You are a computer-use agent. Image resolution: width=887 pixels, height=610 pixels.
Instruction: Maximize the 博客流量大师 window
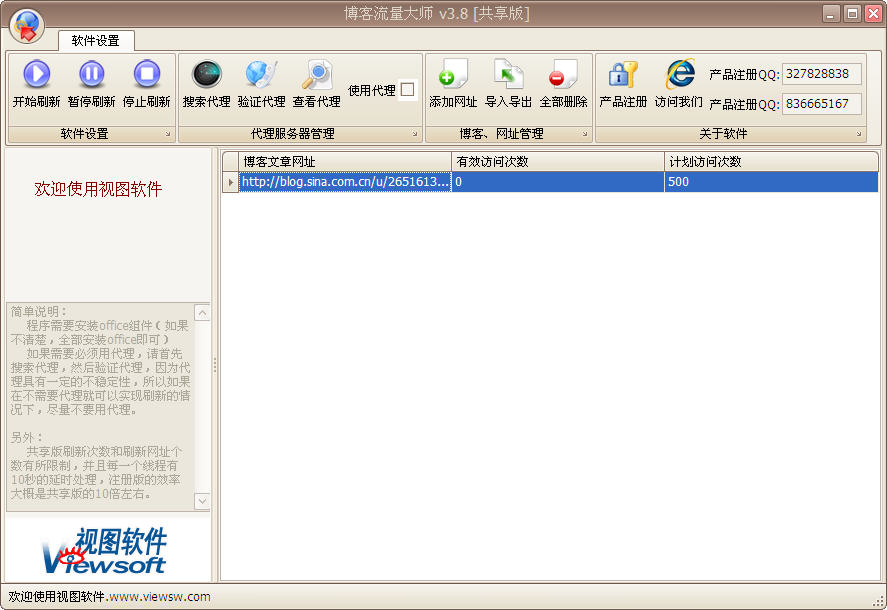coord(852,14)
